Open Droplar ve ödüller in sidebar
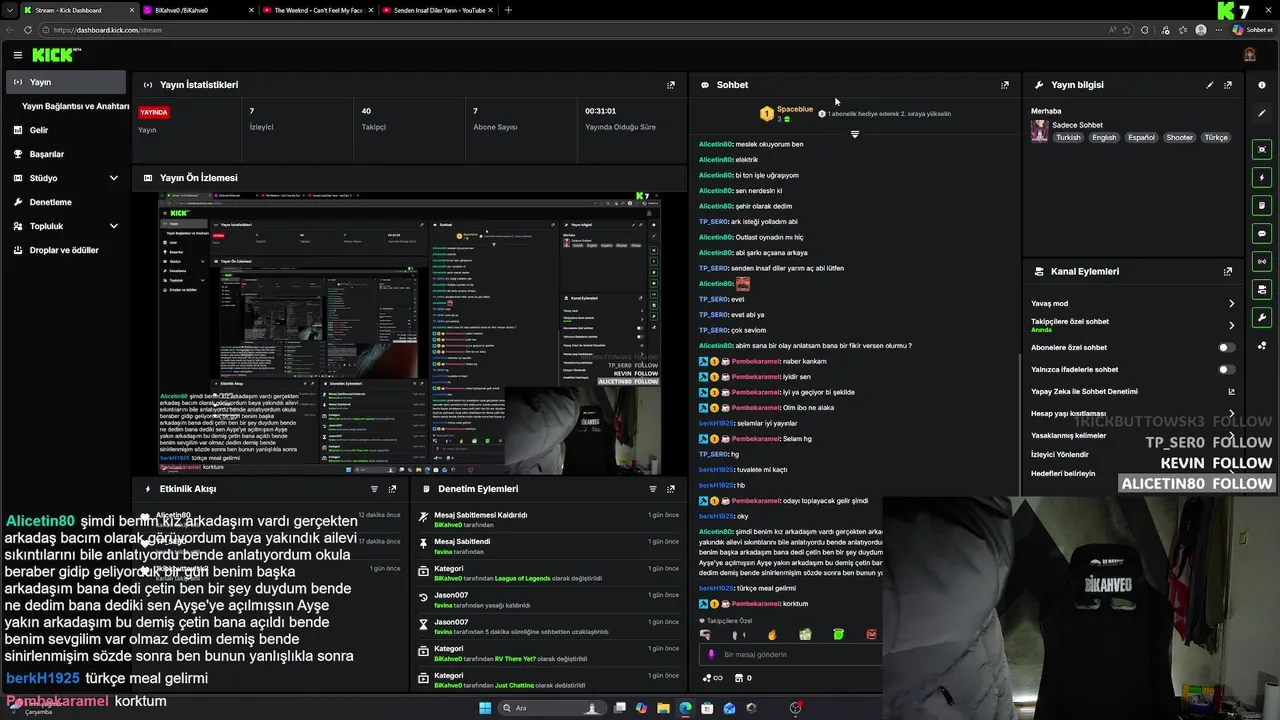The width and height of the screenshot is (1280, 720). pos(68,250)
